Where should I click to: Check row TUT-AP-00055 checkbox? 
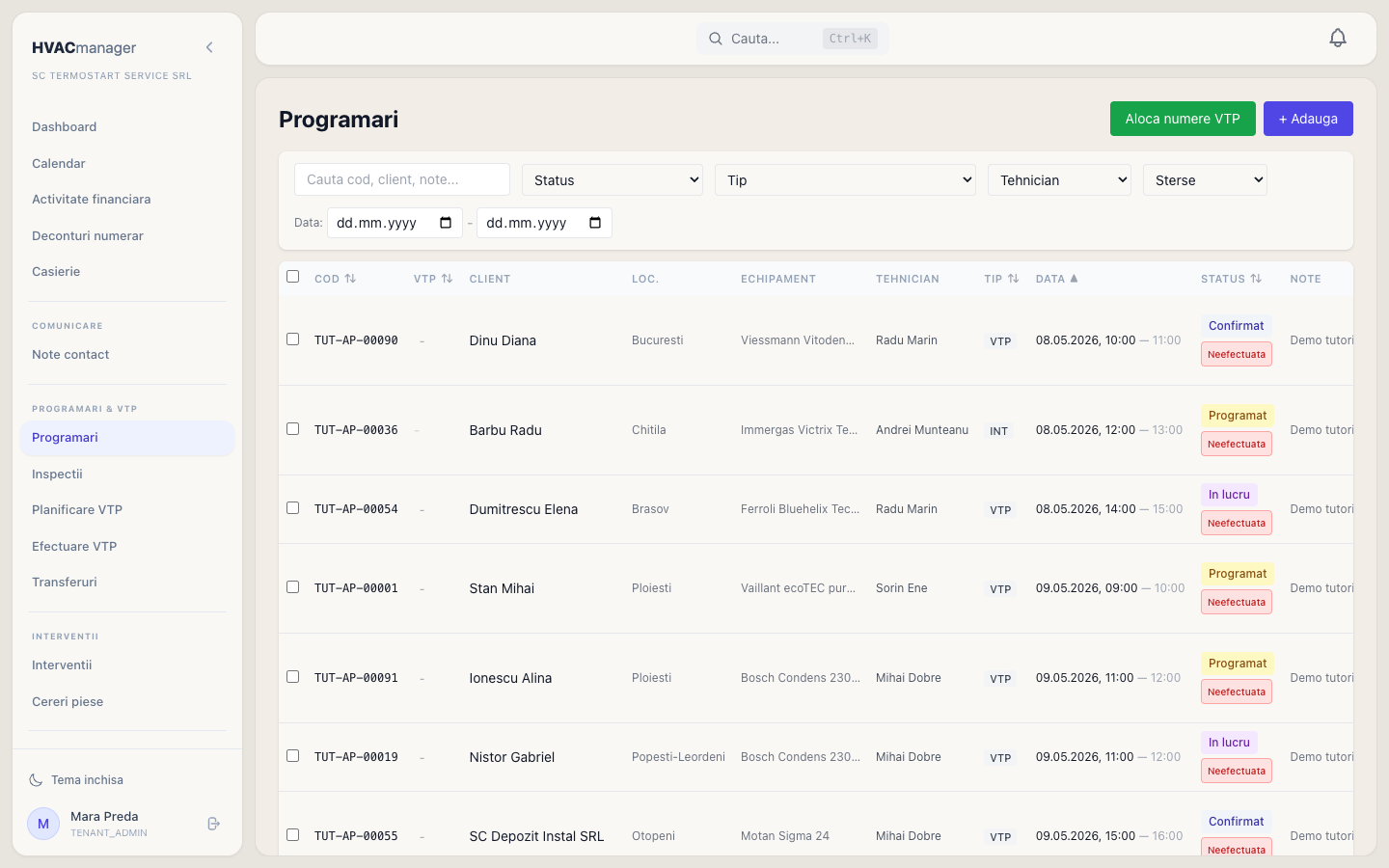pos(292,835)
